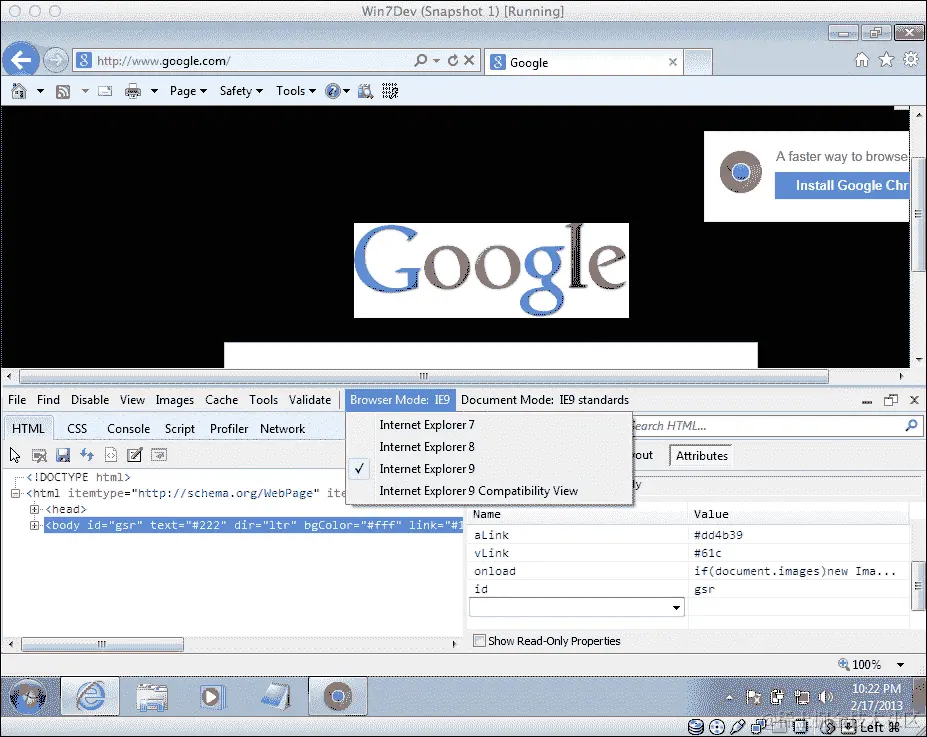Refresh the page with the reload icon
Viewport: 927px width, 737px height.
pos(453,60)
